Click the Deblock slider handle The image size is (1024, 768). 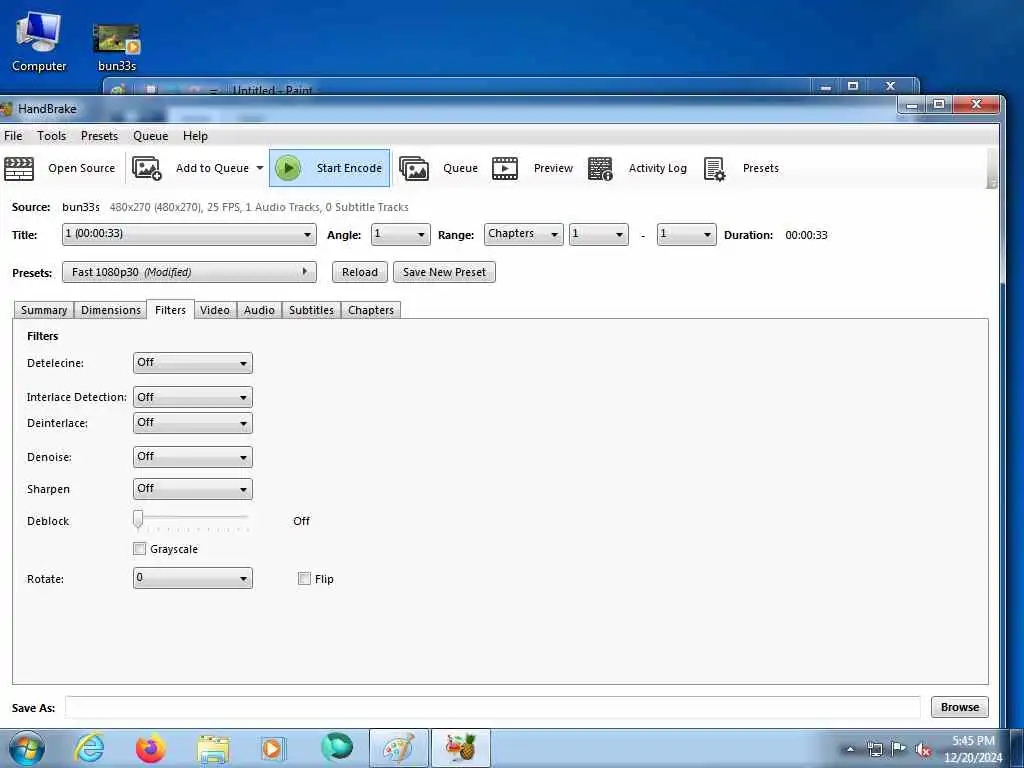tap(138, 519)
